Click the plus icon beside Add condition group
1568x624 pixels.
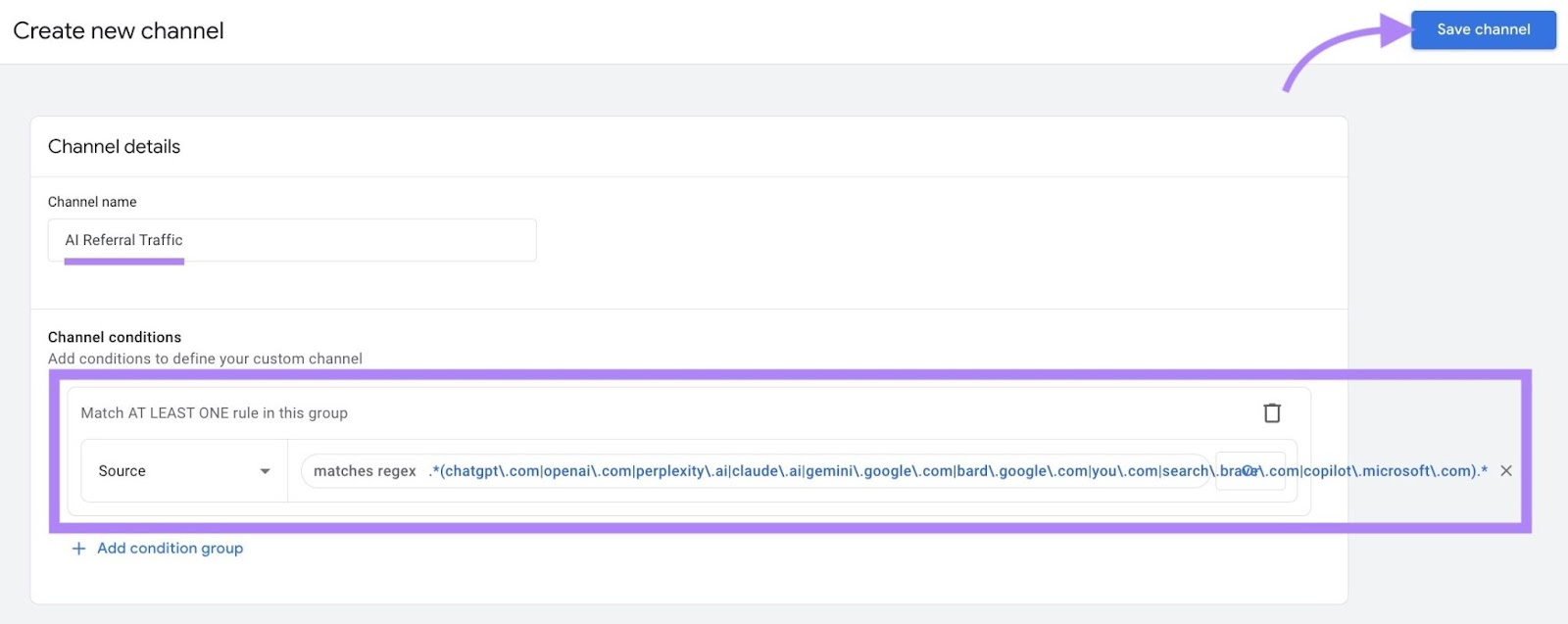tap(78, 548)
